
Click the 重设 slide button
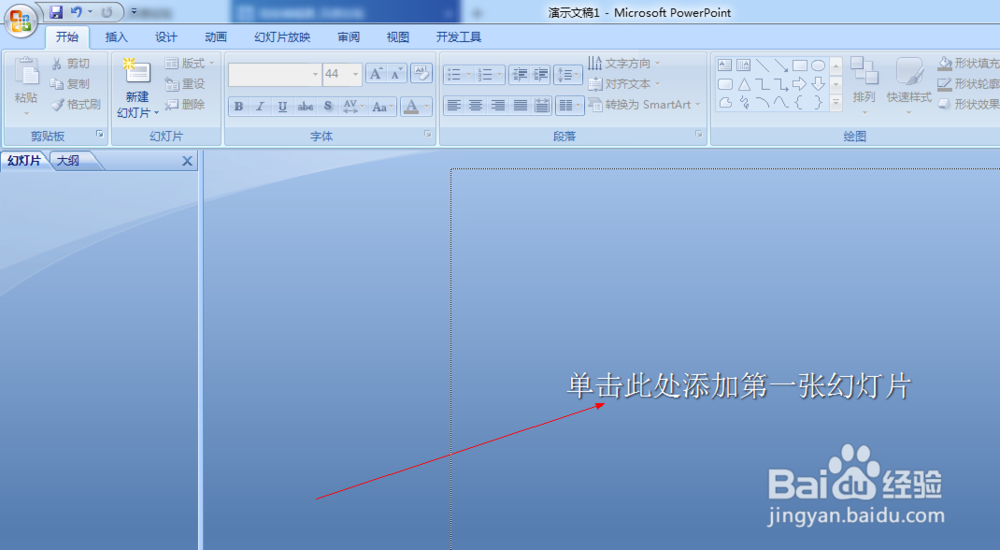185,84
